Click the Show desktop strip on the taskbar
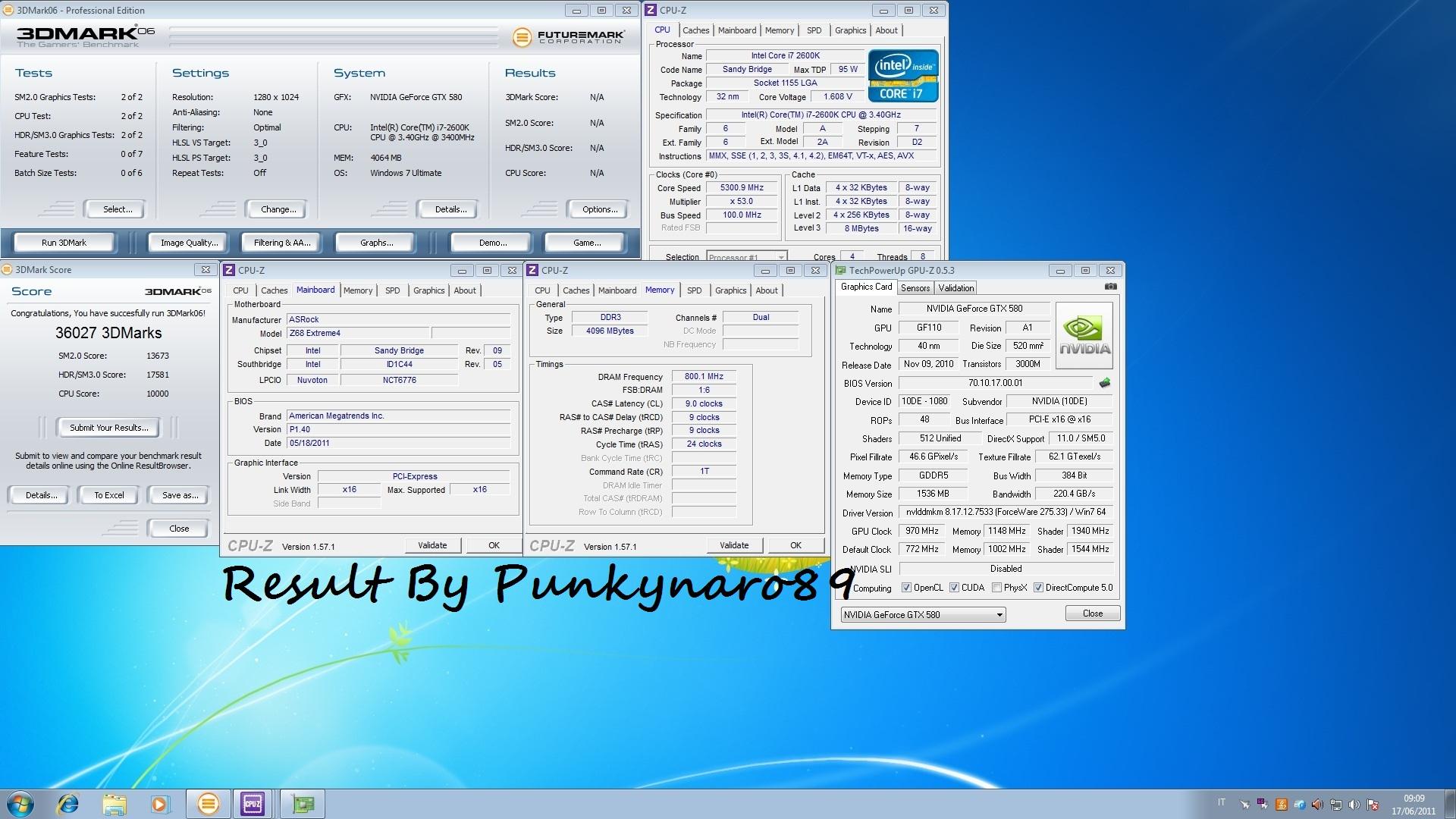The height and width of the screenshot is (819, 1456). click(1450, 804)
